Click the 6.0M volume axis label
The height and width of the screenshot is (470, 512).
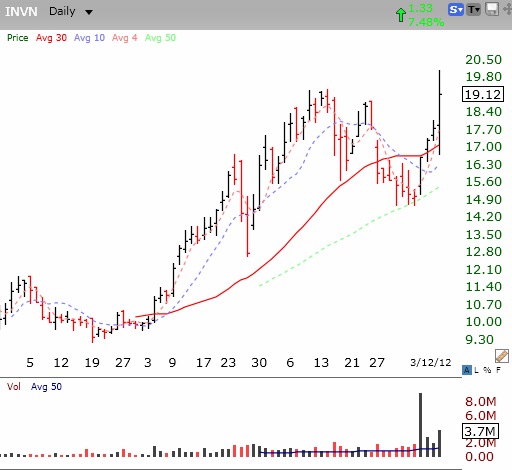[x=480, y=416]
